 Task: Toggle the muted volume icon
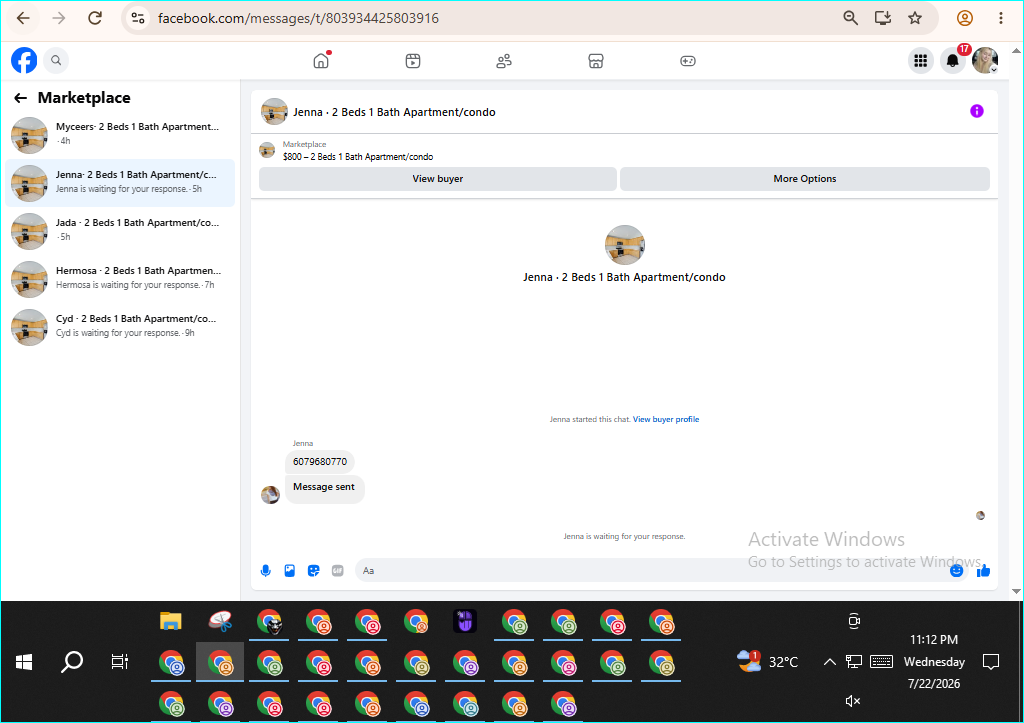click(852, 701)
